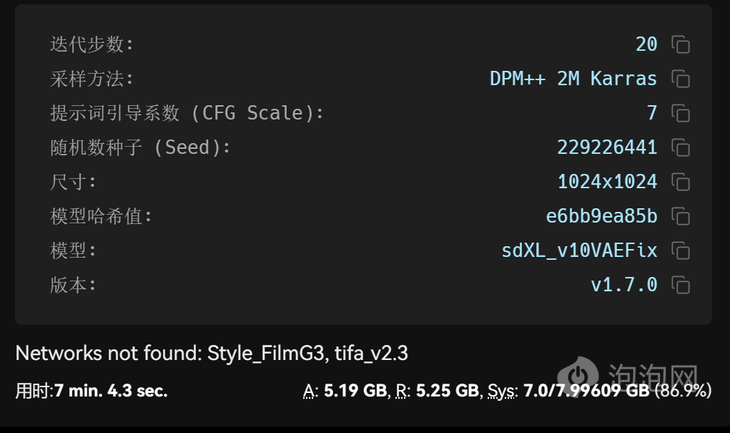Select the seed number 229226441

(607, 148)
